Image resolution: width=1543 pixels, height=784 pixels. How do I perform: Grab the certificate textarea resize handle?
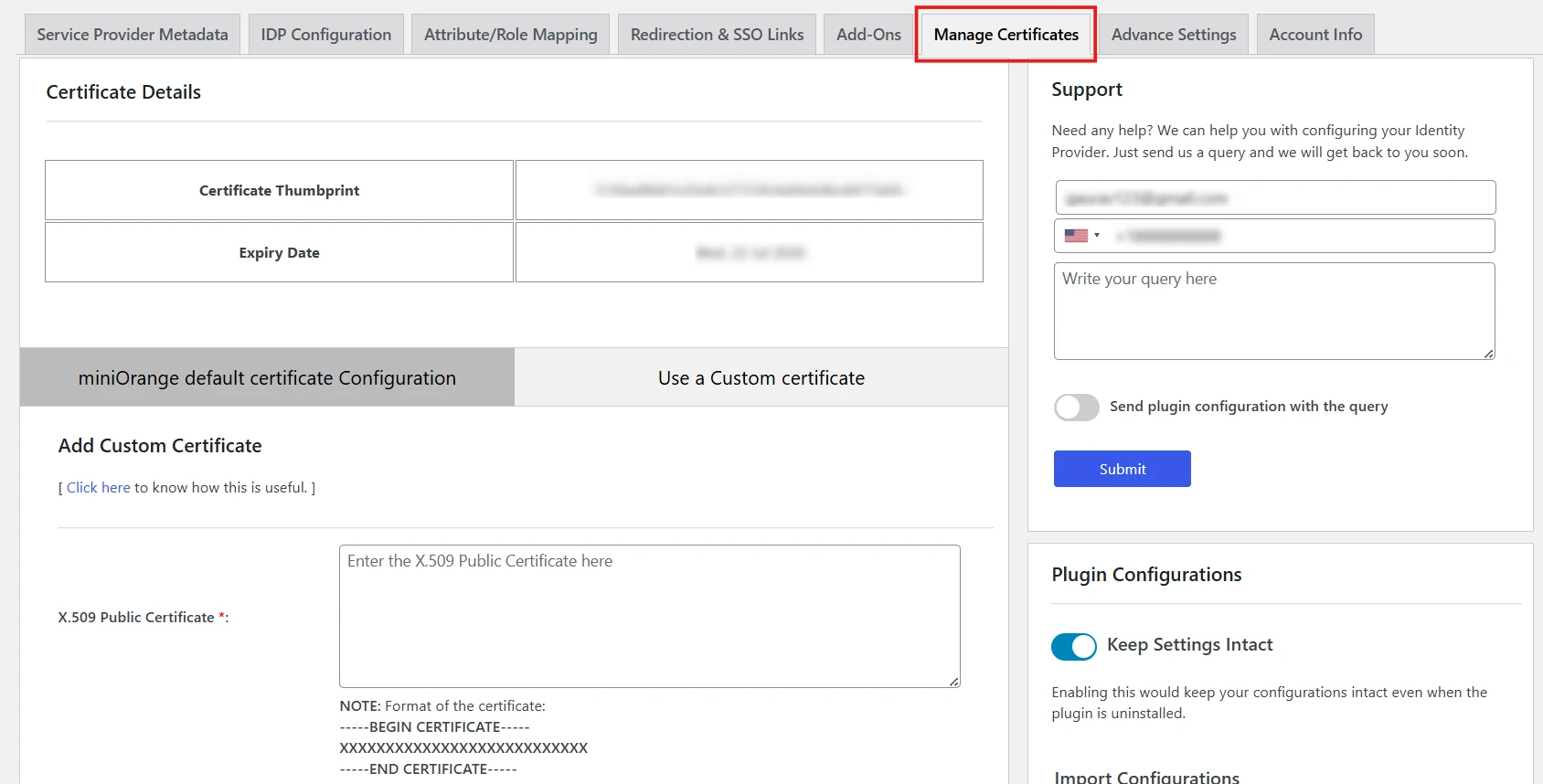click(x=954, y=682)
